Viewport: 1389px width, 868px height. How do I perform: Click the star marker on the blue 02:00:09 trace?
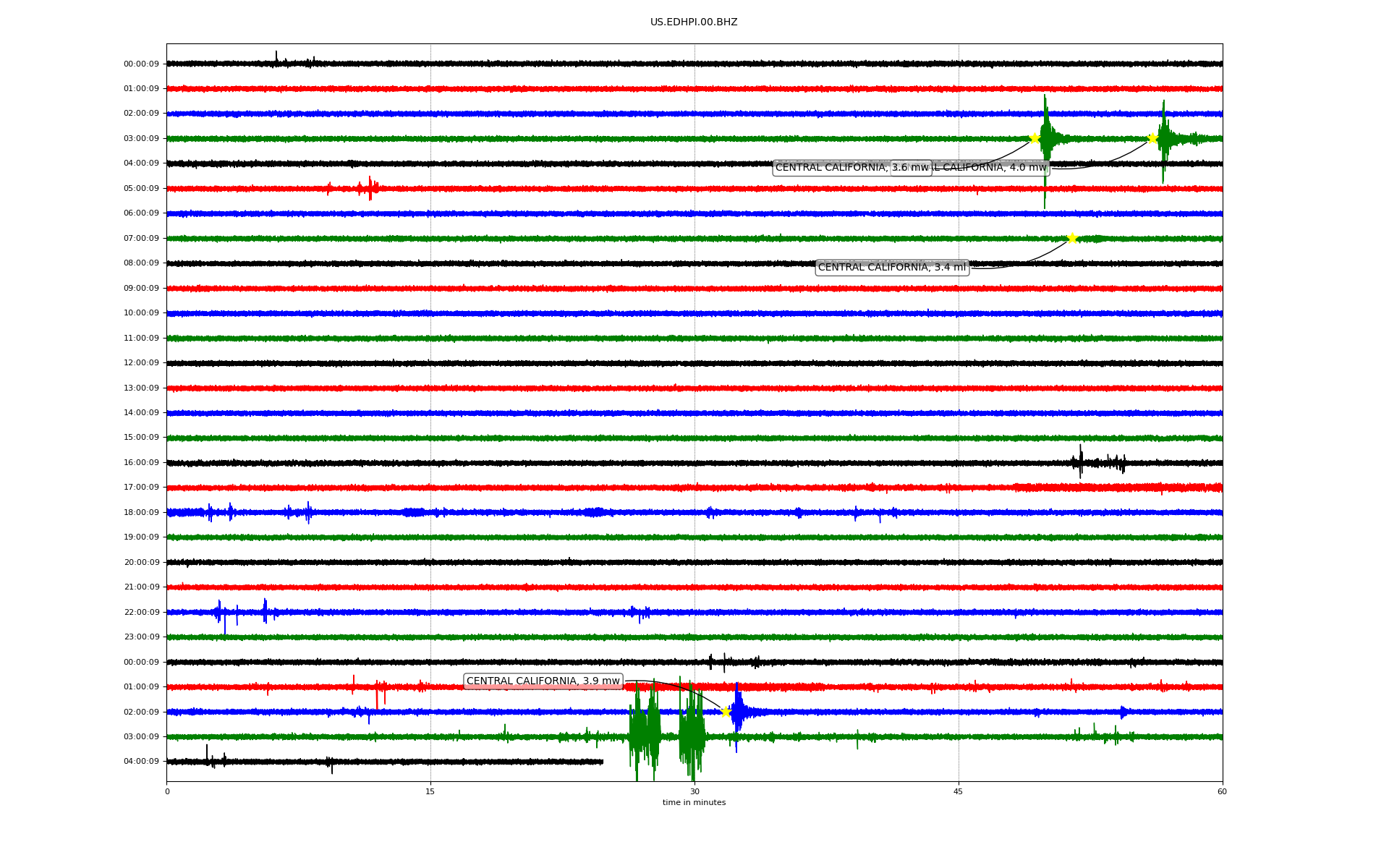click(x=726, y=712)
